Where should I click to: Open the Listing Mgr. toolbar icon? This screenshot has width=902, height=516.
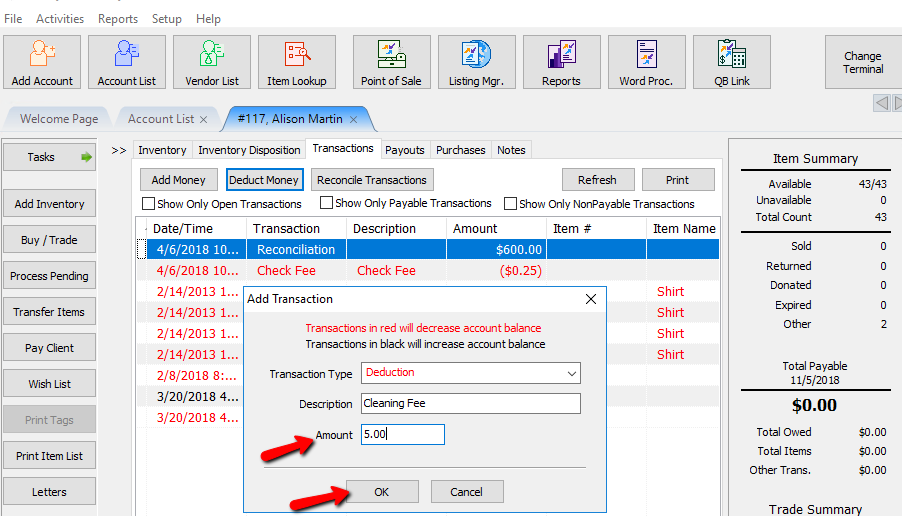[x=476, y=62]
